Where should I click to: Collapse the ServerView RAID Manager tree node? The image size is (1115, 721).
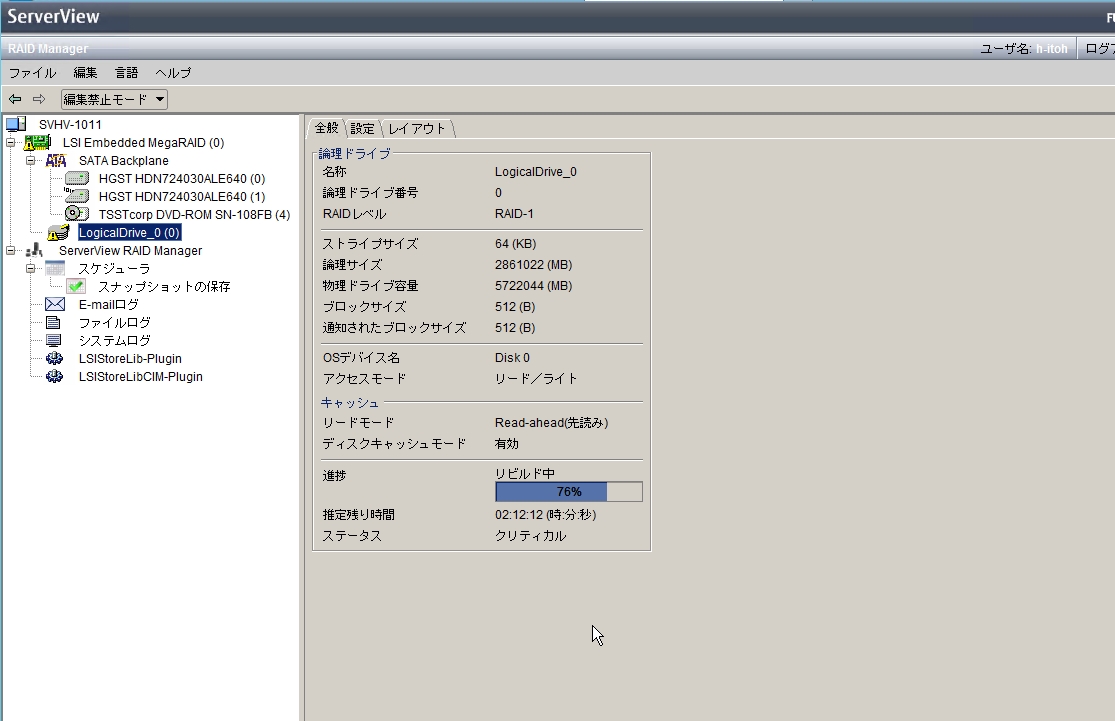(11, 250)
